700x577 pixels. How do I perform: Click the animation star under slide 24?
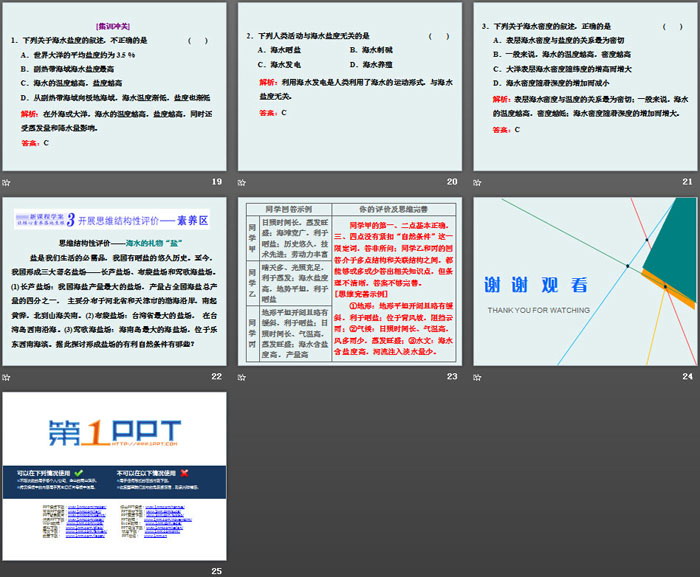pos(477,376)
